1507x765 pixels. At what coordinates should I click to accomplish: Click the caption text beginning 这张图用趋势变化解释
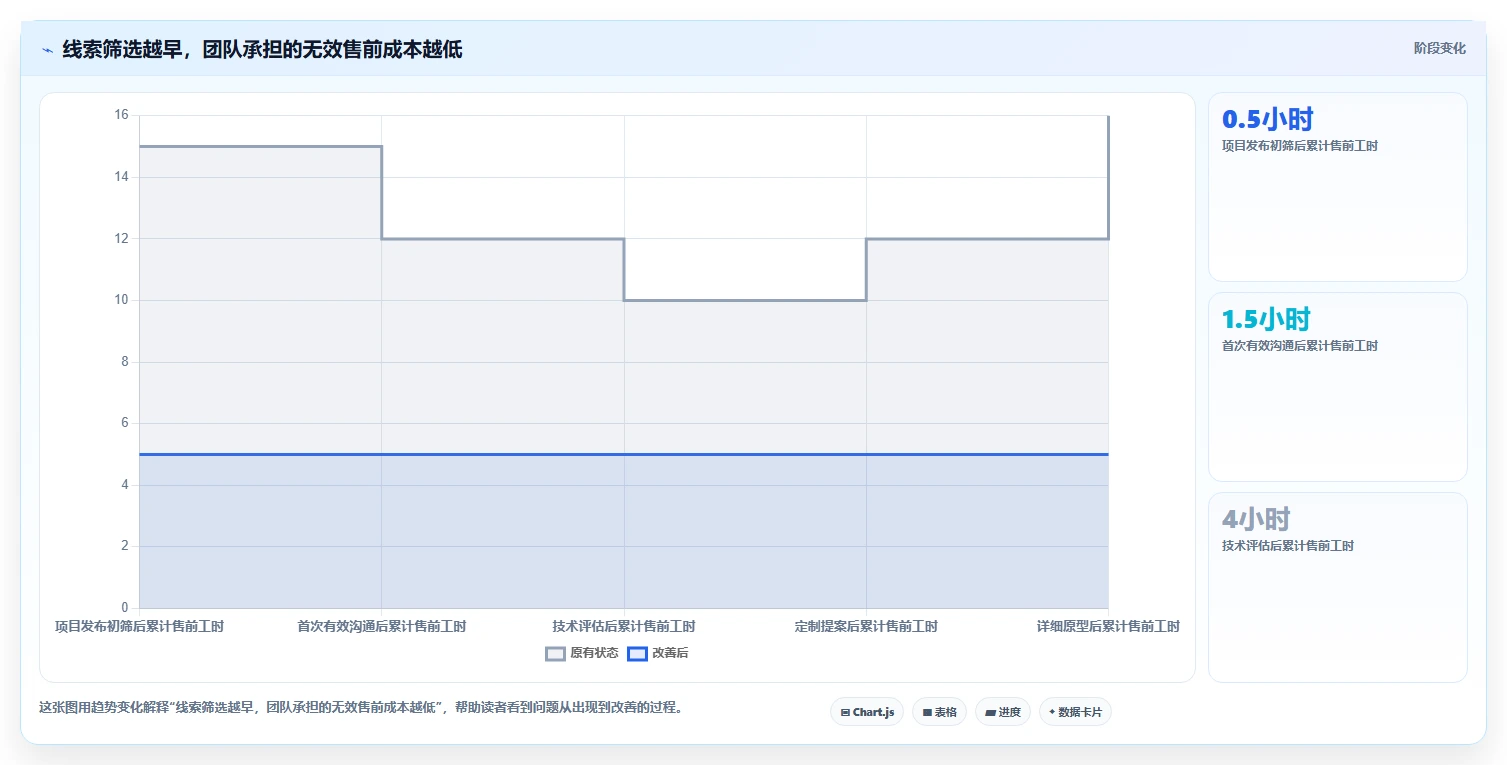[x=361, y=708]
